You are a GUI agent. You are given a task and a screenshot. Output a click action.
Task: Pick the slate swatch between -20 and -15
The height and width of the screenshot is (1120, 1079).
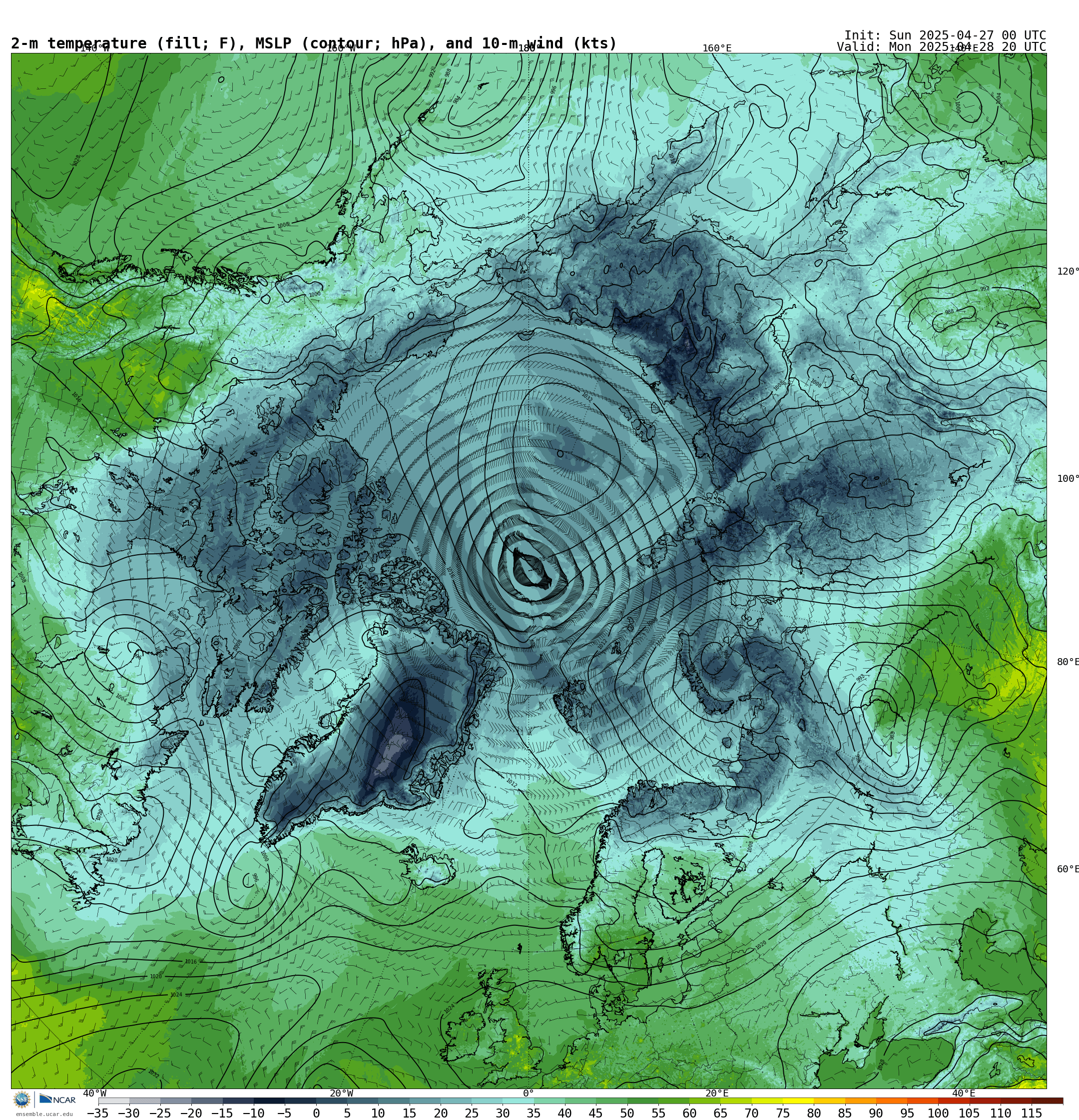point(207,1101)
